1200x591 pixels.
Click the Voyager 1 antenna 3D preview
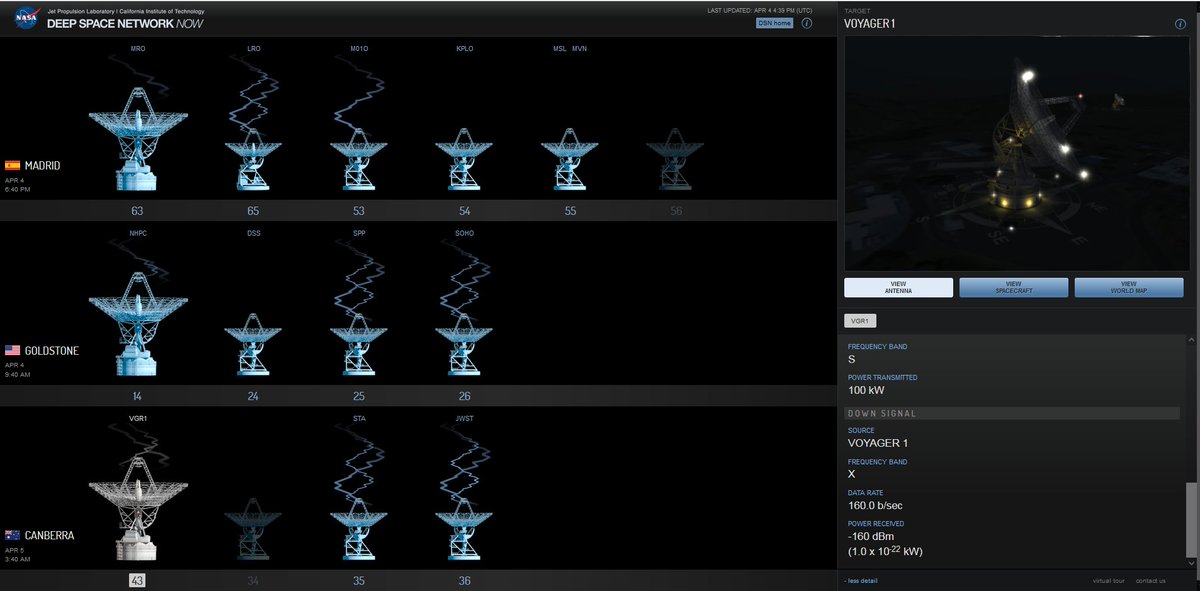click(x=1018, y=154)
